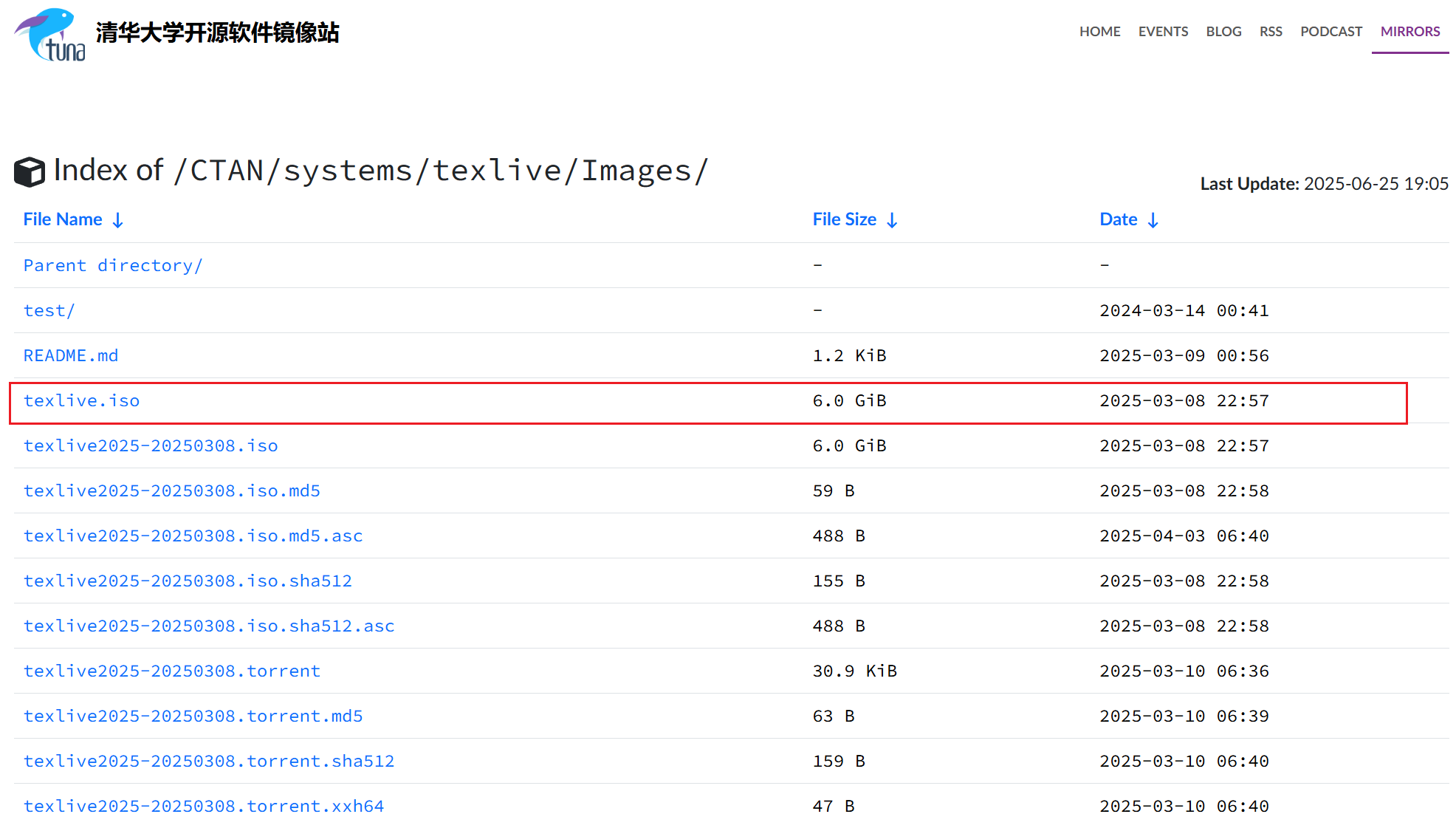Open the PODCAST nav item
The height and width of the screenshot is (814, 1456).
point(1330,32)
